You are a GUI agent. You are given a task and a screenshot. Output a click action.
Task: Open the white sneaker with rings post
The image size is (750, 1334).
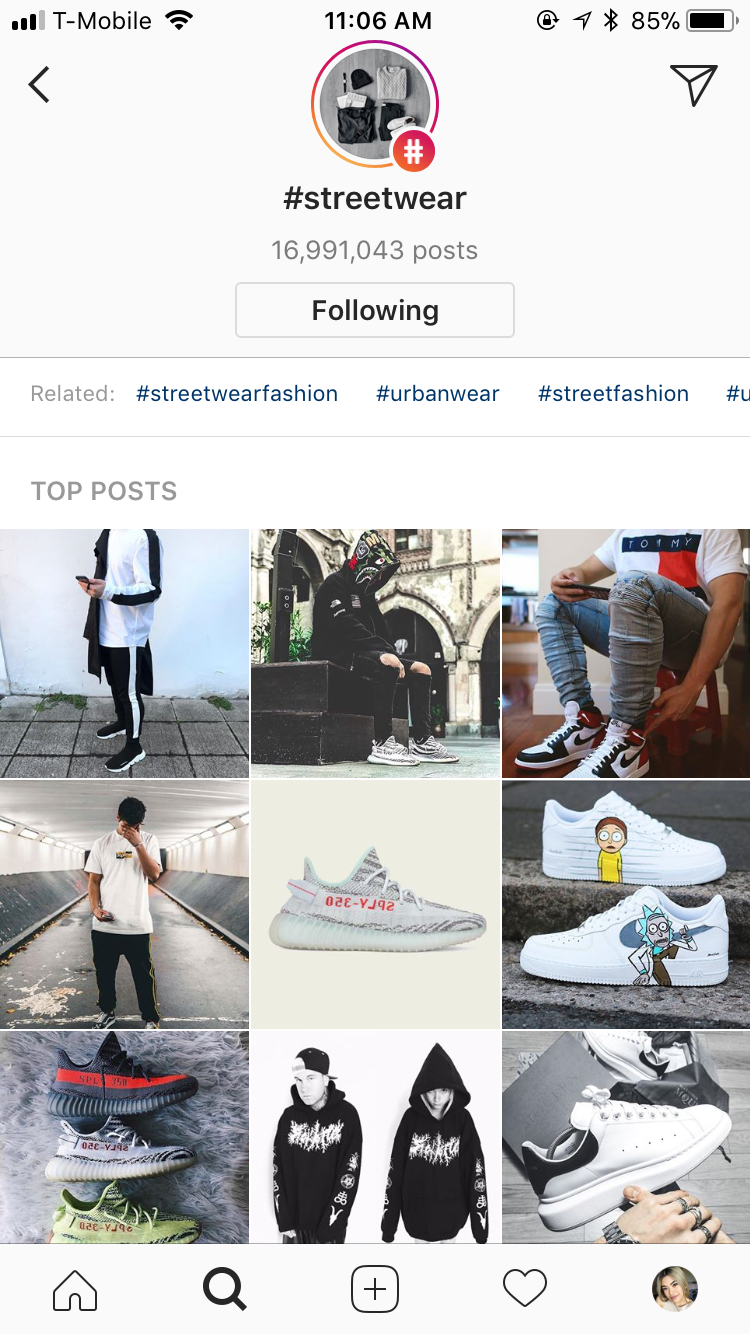pyautogui.click(x=626, y=1137)
